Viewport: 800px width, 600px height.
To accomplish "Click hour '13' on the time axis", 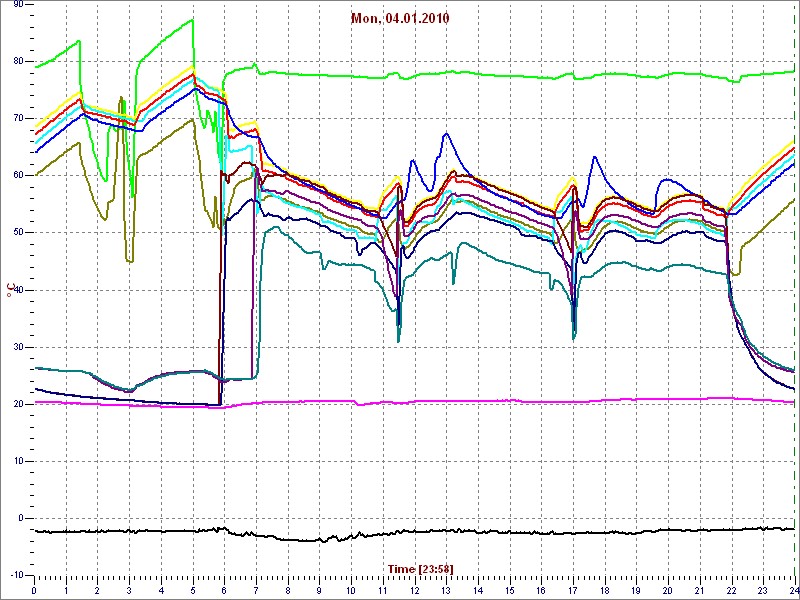I will pos(446,589).
